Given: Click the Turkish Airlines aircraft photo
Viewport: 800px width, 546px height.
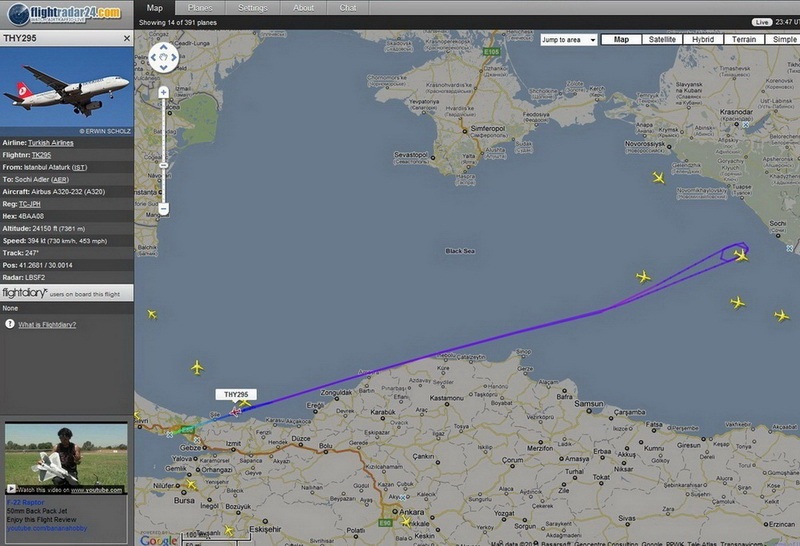Looking at the screenshot, I should [x=67, y=91].
